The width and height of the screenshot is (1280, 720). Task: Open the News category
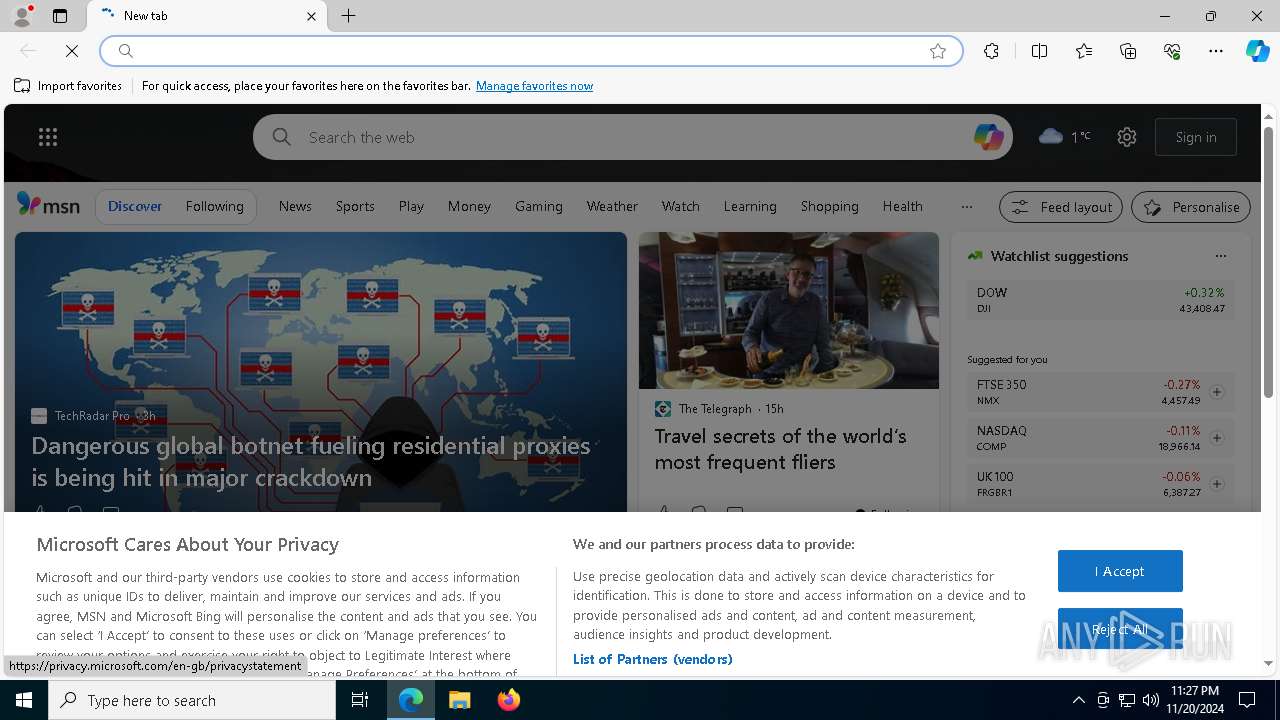click(295, 206)
